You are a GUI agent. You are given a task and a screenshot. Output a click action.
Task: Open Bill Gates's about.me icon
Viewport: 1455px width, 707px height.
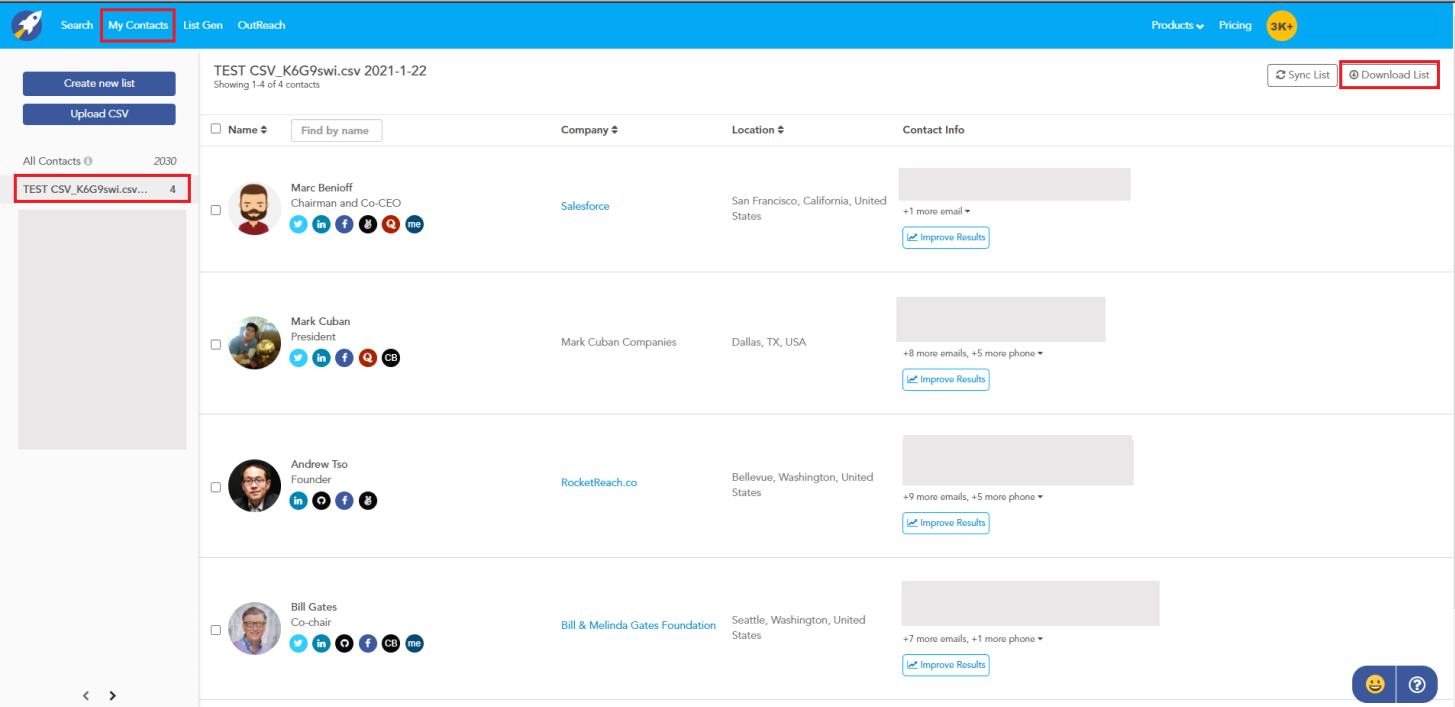(414, 643)
